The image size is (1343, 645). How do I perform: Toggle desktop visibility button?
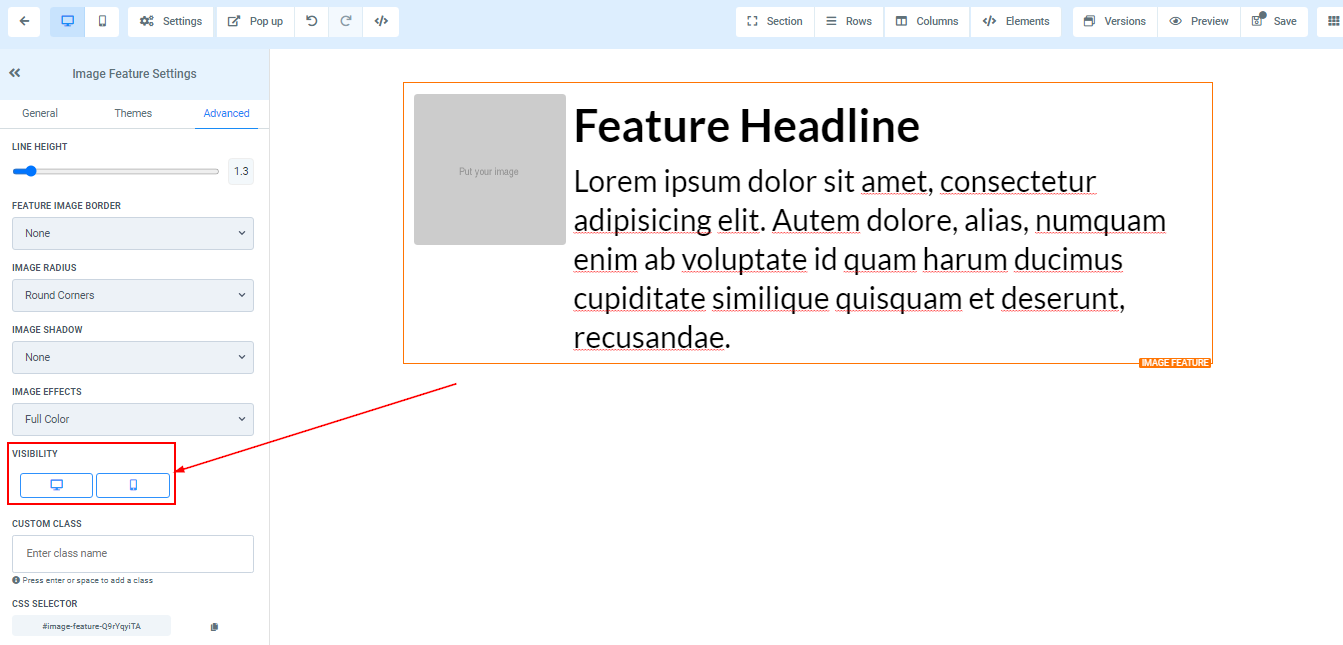(x=57, y=485)
